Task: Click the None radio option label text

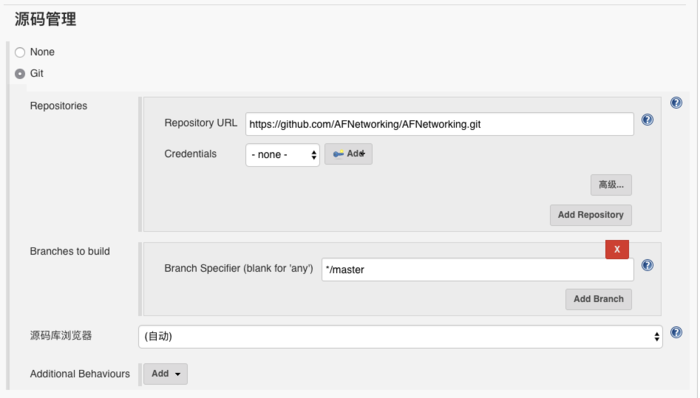Action: 42,52
